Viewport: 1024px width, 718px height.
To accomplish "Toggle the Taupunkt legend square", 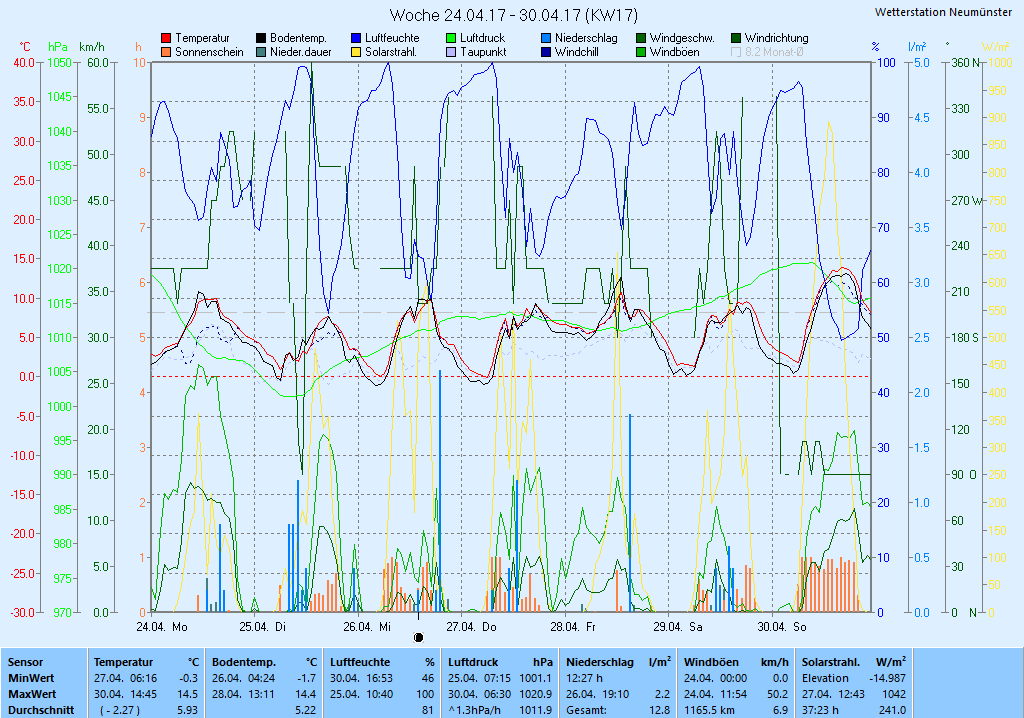I will point(451,52).
